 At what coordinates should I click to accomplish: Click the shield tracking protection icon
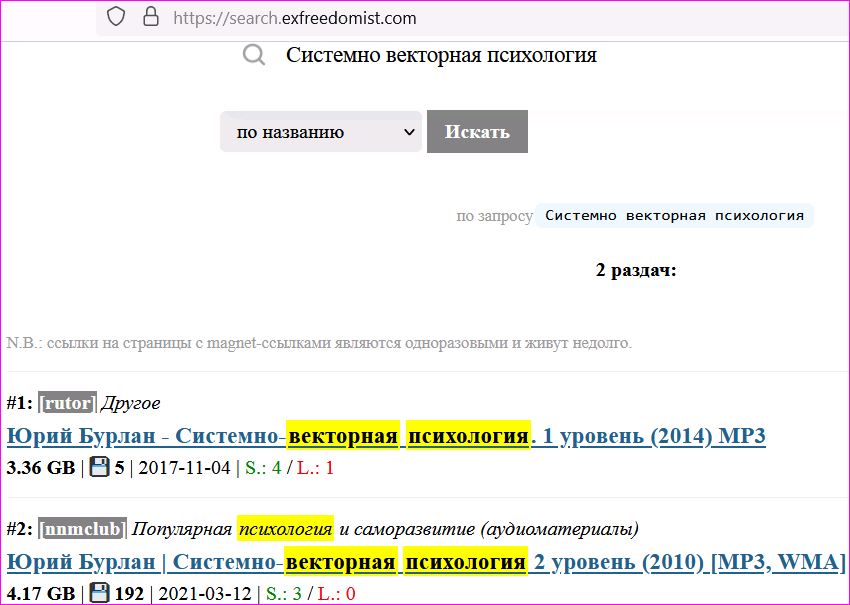tap(116, 17)
